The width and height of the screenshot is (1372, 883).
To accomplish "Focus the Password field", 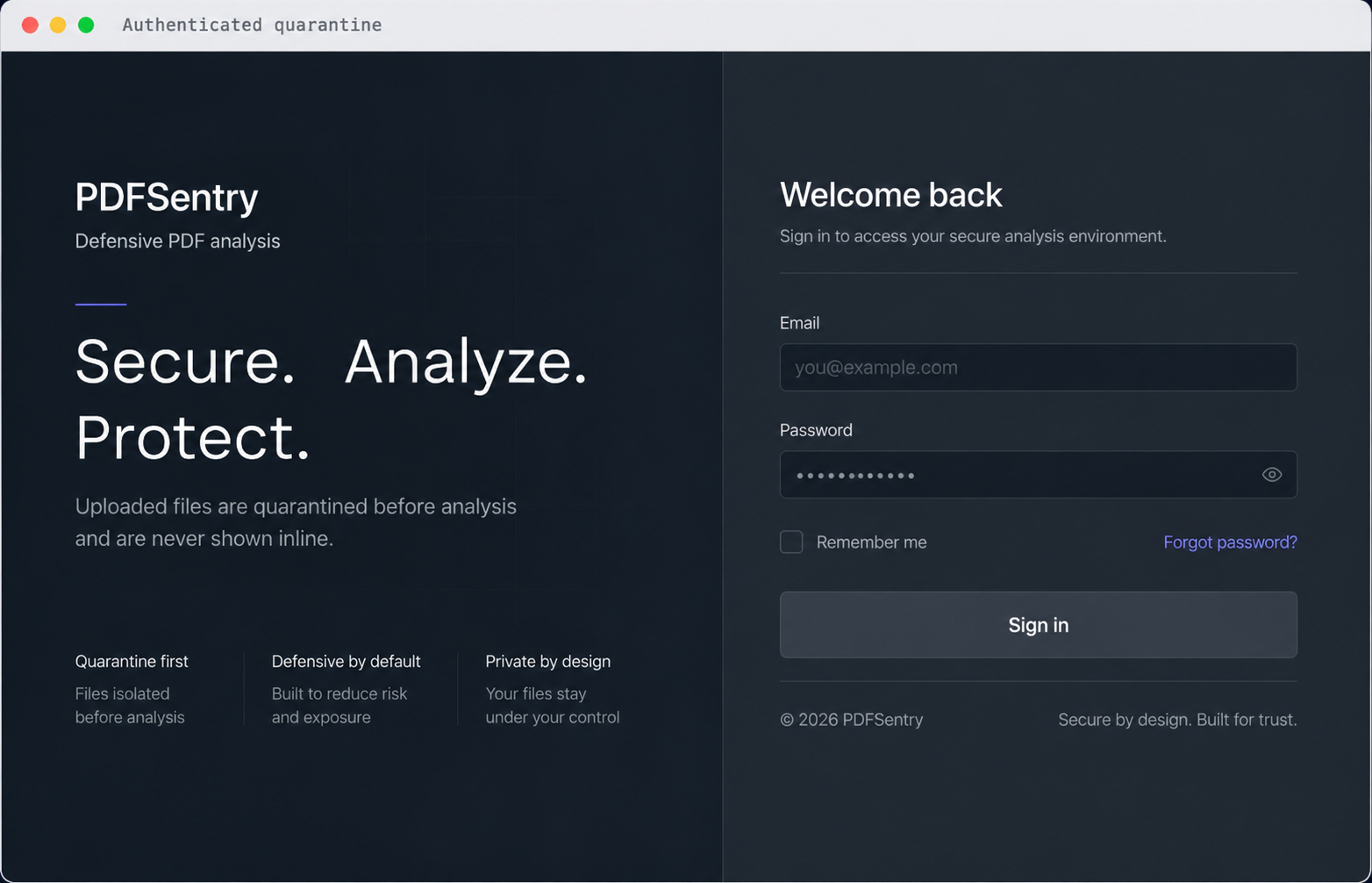I will [1038, 475].
